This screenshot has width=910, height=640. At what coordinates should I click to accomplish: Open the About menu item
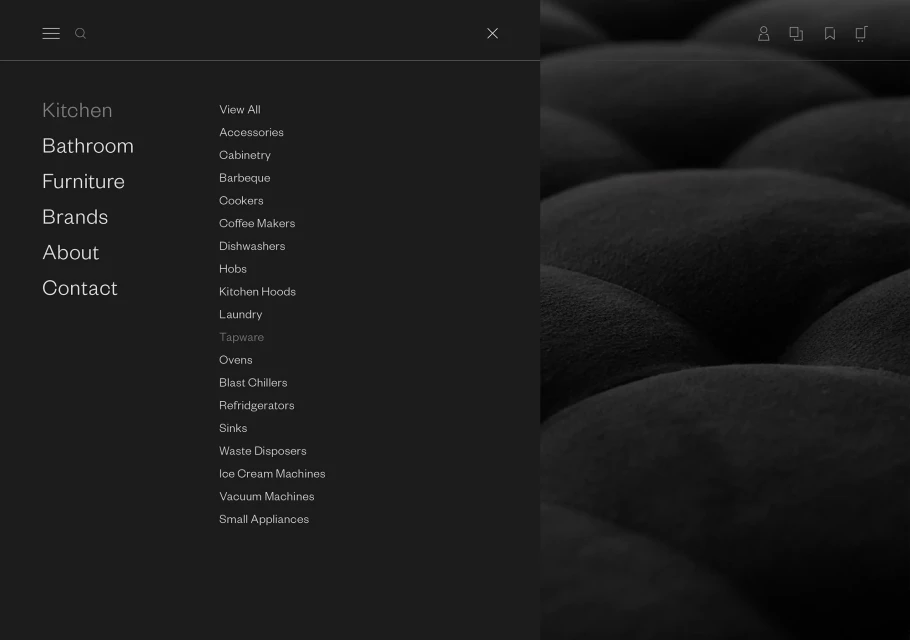pyautogui.click(x=71, y=252)
